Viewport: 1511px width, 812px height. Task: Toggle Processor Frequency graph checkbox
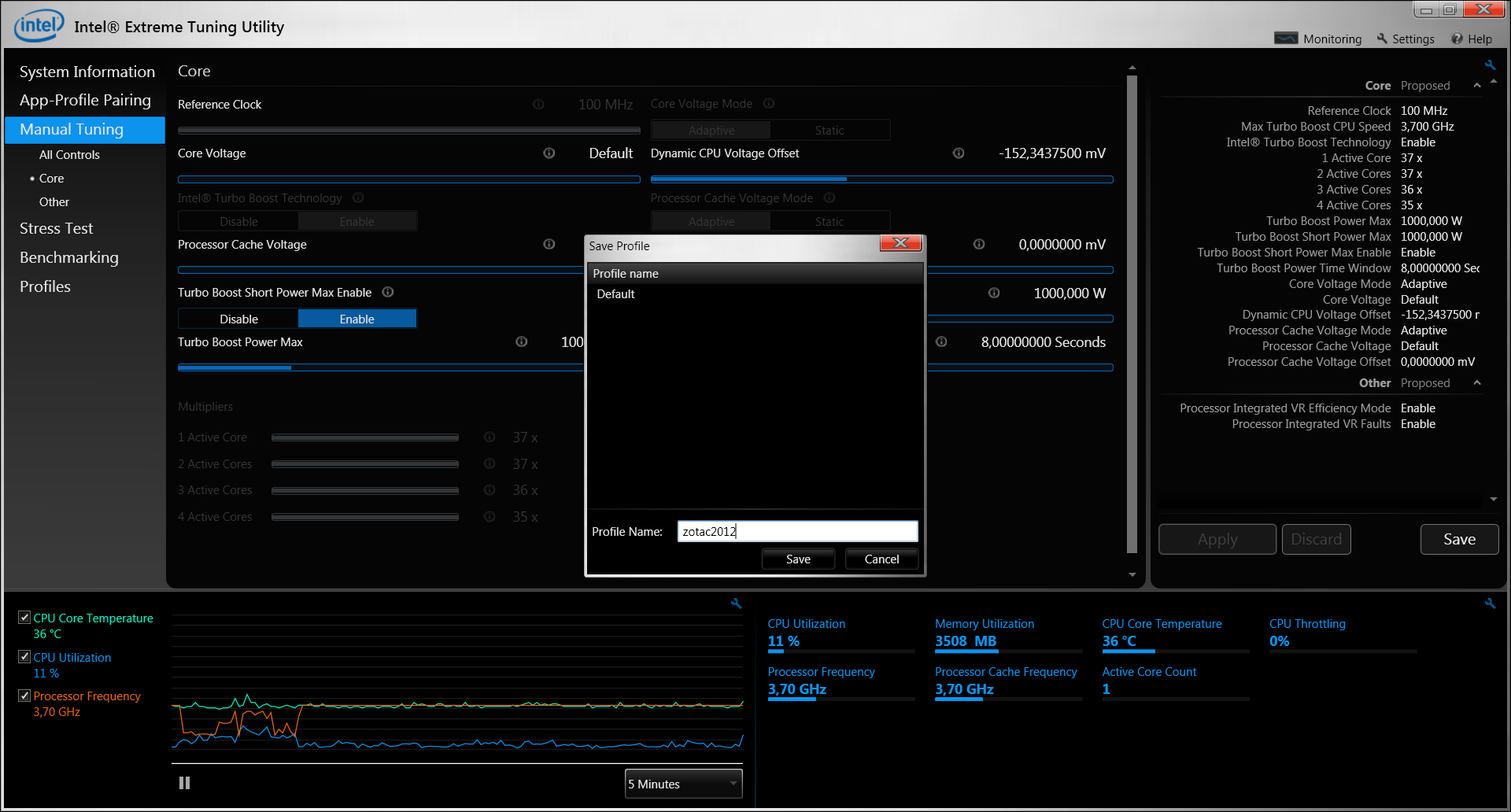24,696
